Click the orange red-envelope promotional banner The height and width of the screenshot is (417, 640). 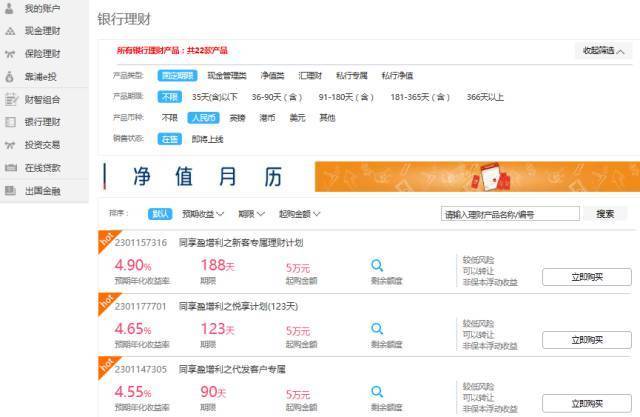tap(478, 177)
